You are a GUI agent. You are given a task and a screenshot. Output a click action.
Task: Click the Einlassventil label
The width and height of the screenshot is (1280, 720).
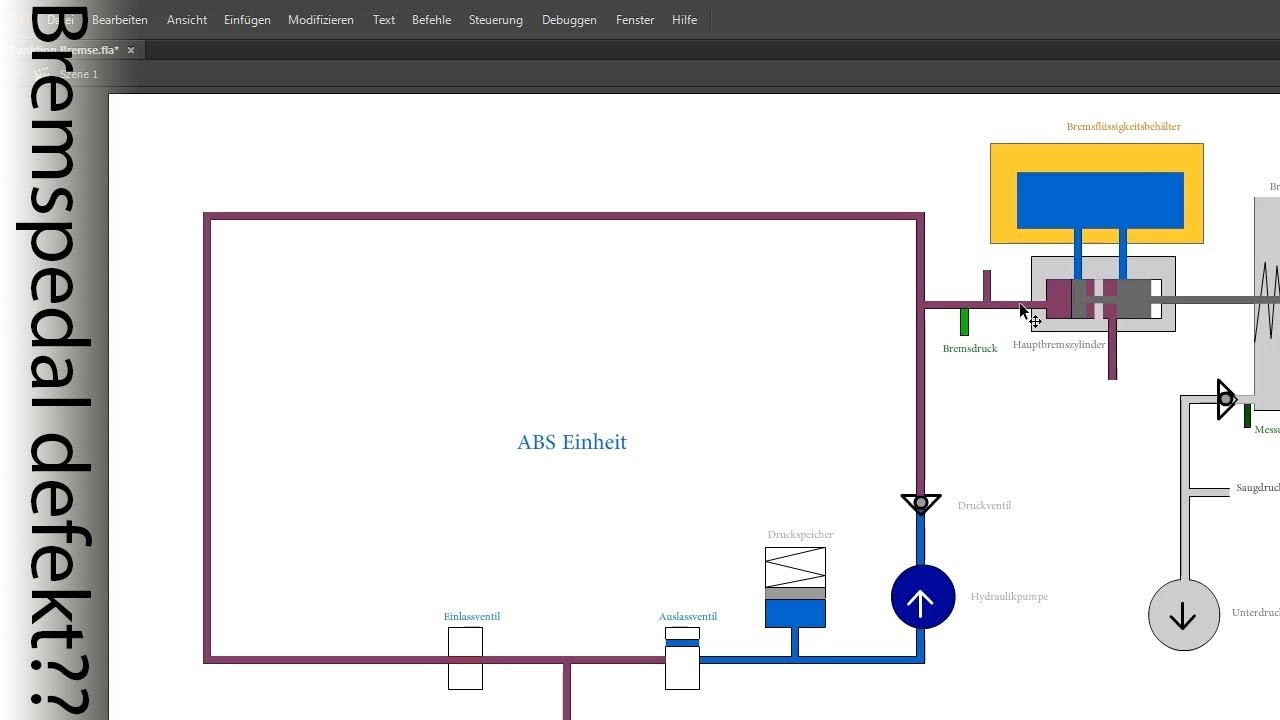472,617
